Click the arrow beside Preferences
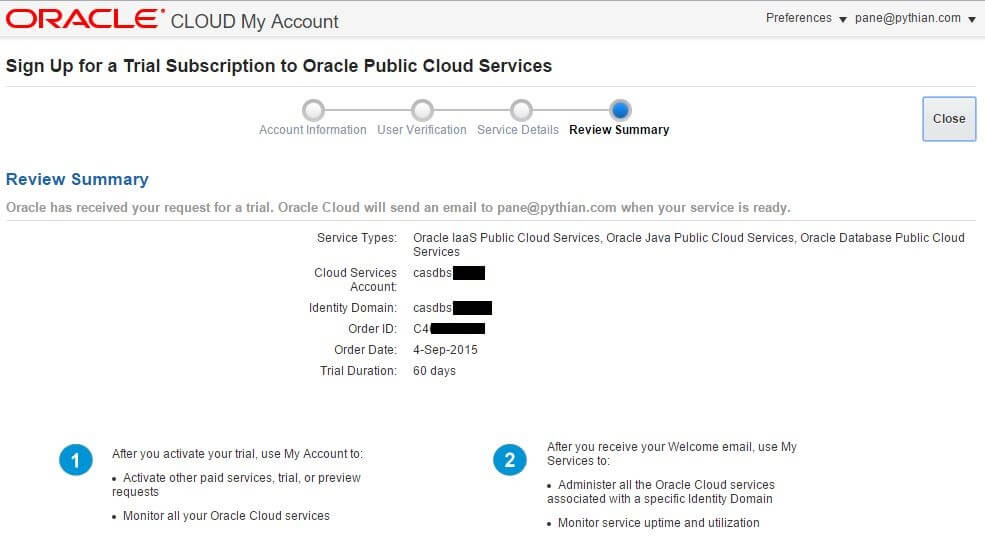Image resolution: width=985 pixels, height=545 pixels. 843,20
